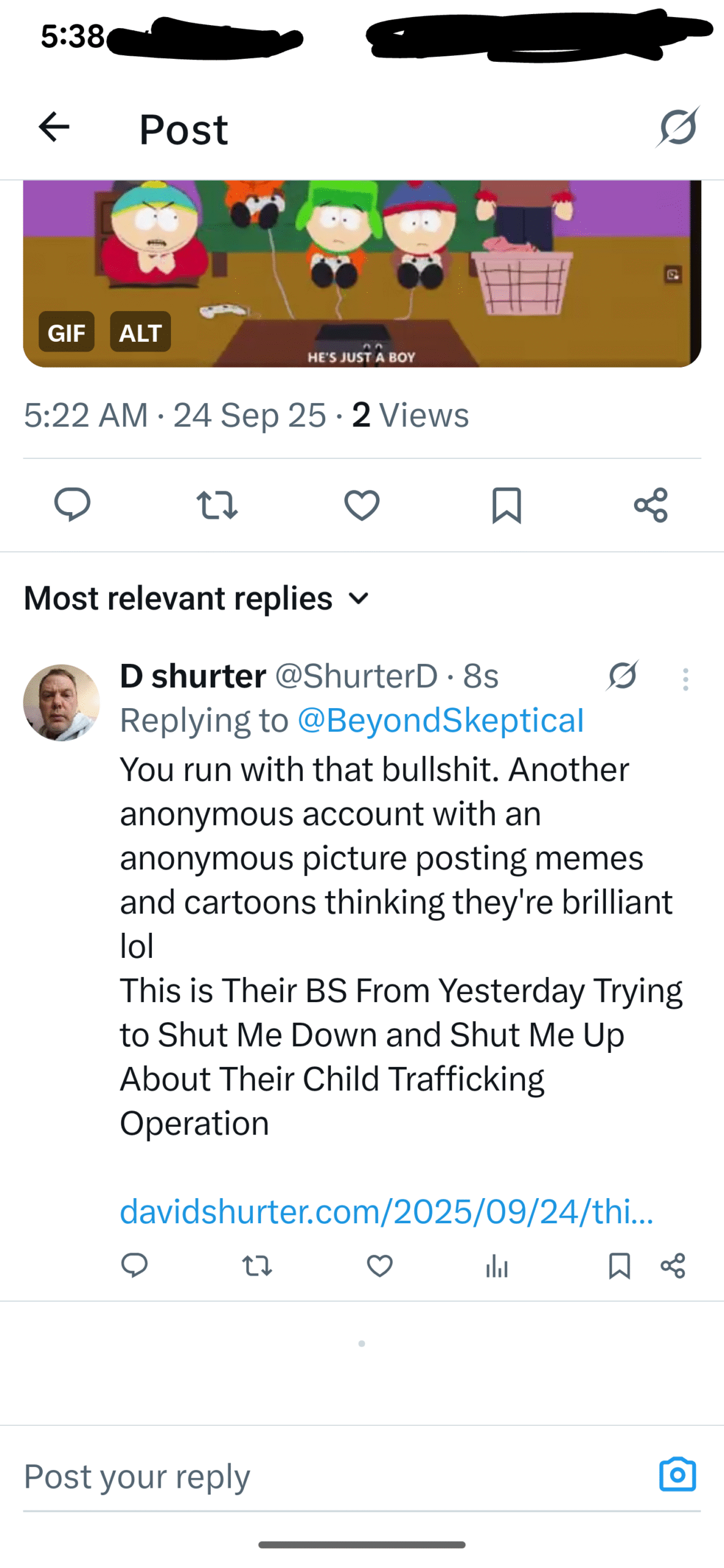Like the main post
The height and width of the screenshot is (1568, 724).
361,505
